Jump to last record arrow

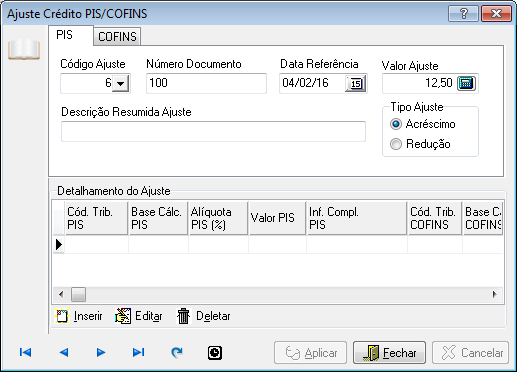[x=138, y=352]
